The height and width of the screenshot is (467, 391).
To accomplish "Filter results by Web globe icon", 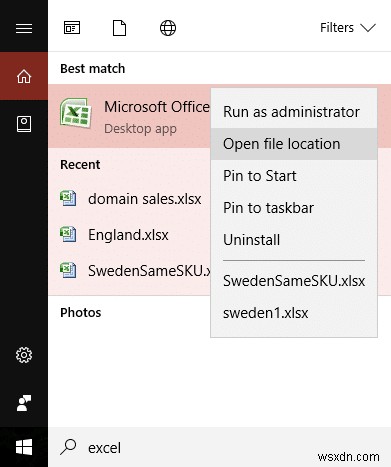I will tap(168, 28).
